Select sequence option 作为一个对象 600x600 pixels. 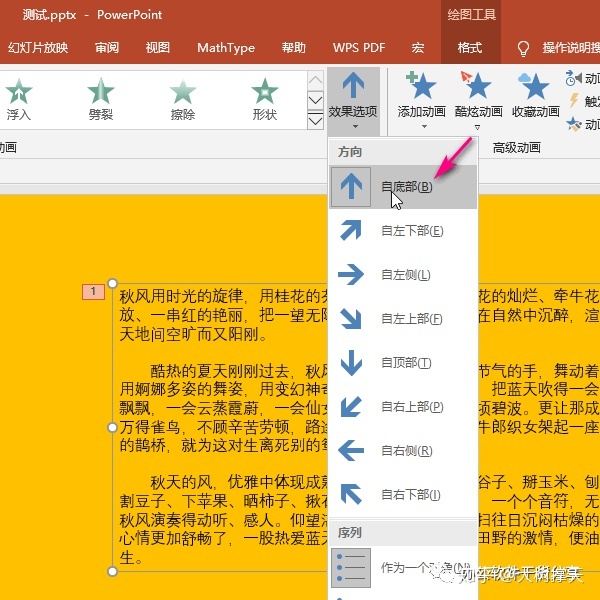point(404,568)
